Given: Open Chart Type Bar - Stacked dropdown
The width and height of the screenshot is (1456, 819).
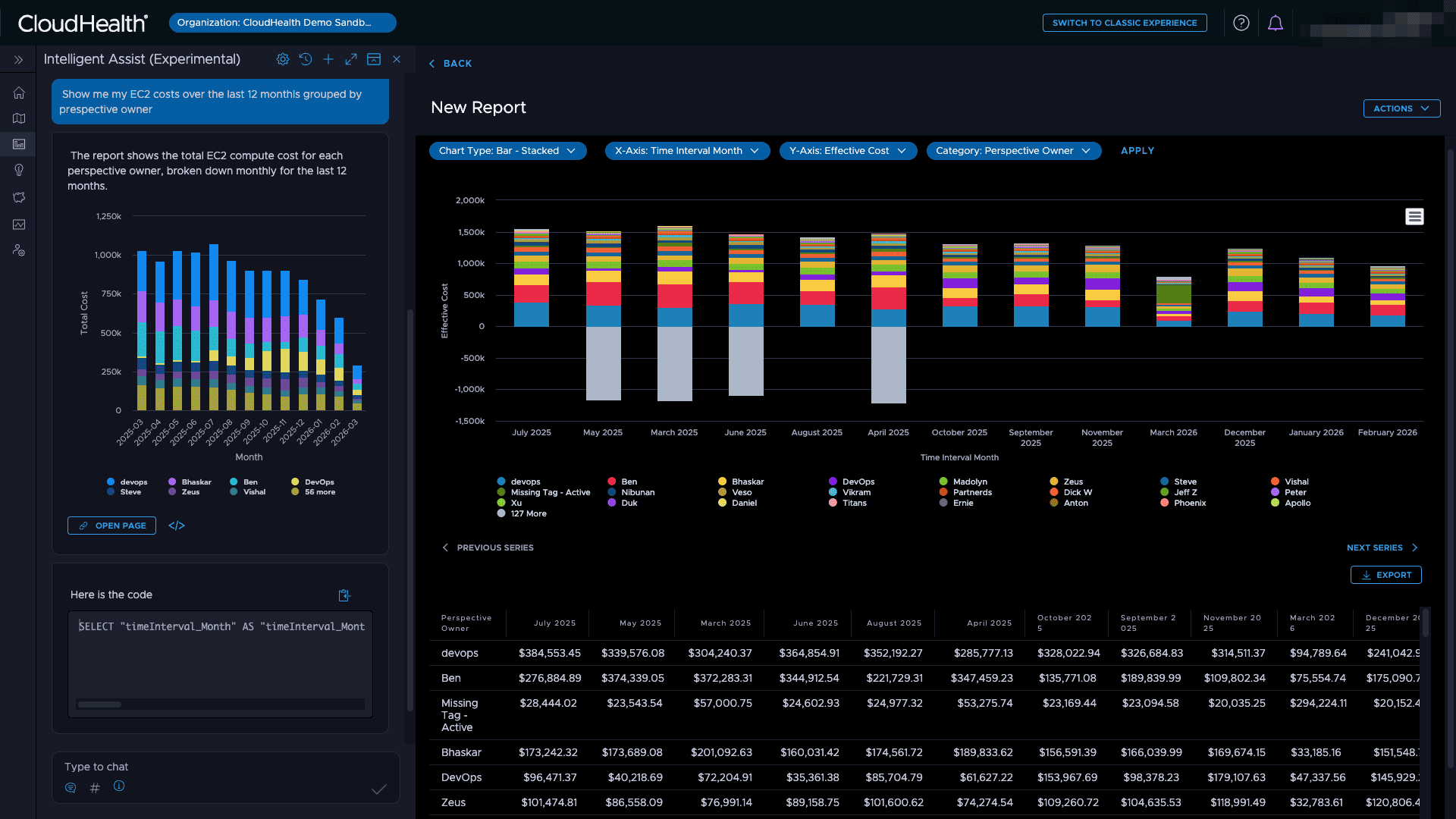Looking at the screenshot, I should pos(508,151).
